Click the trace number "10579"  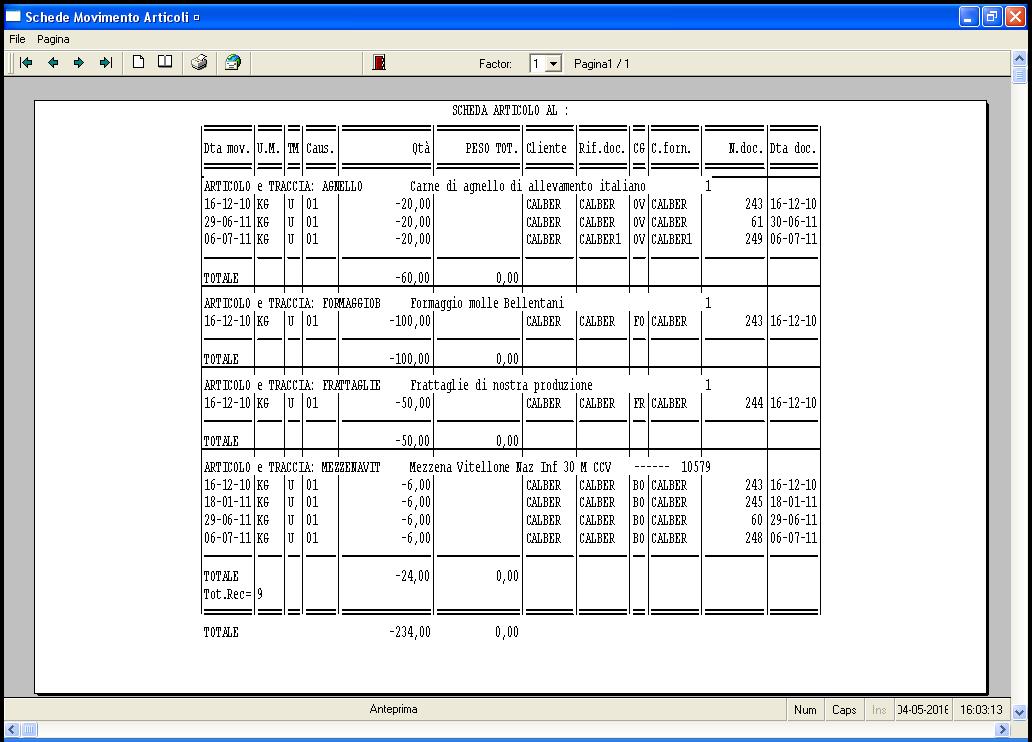coord(696,467)
